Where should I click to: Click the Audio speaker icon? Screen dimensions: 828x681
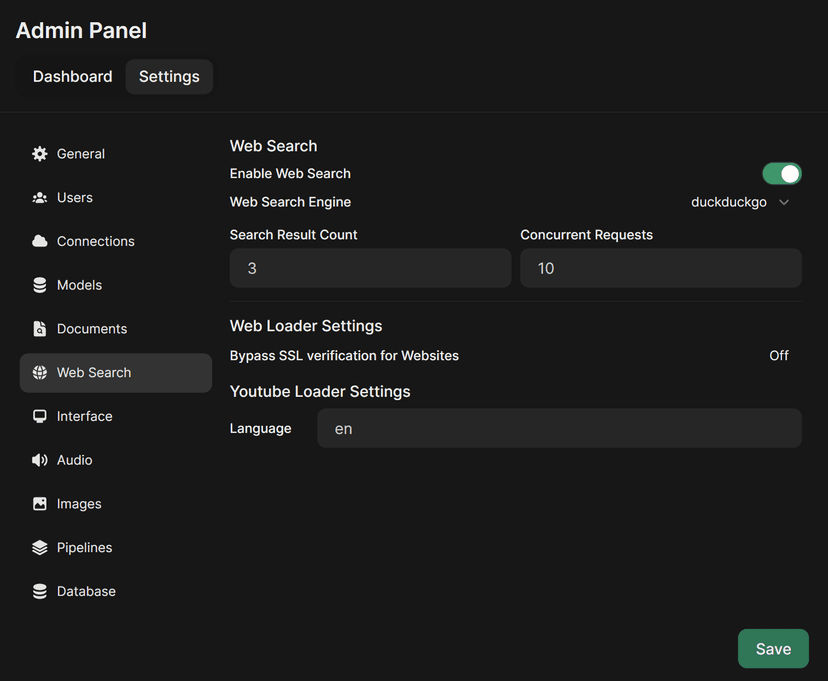pos(39,460)
